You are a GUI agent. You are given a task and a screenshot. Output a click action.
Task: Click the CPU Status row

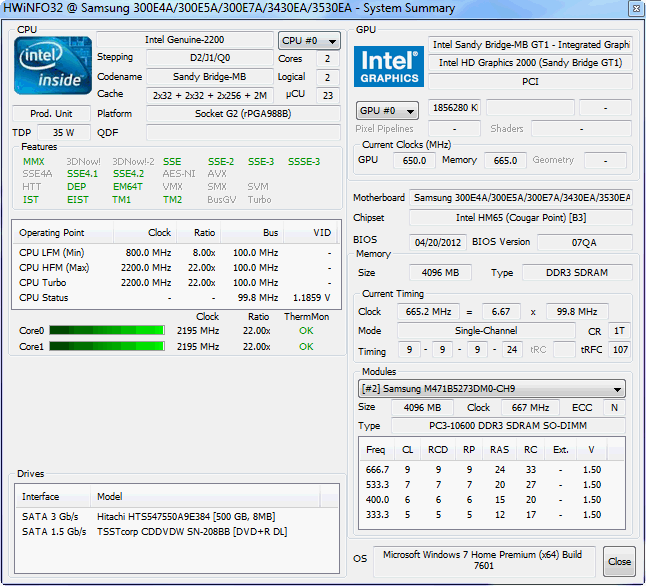pyautogui.click(x=176, y=298)
